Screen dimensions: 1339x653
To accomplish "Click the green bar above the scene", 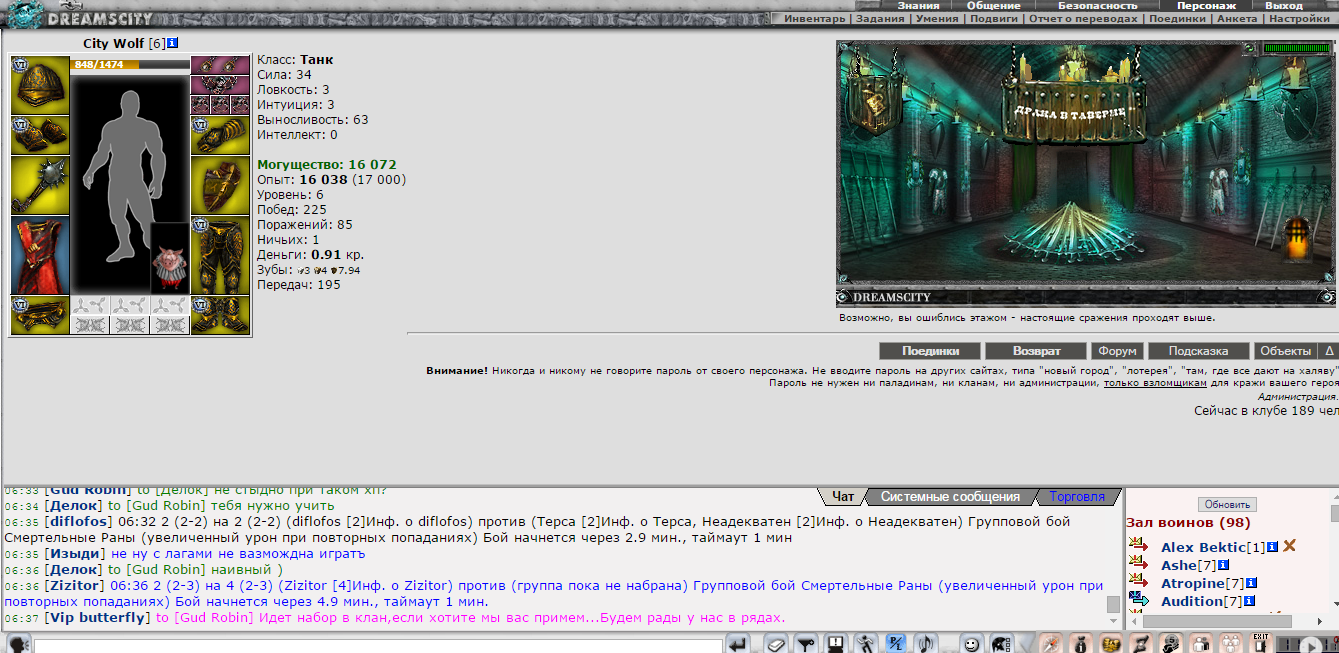I will [x=1296, y=48].
